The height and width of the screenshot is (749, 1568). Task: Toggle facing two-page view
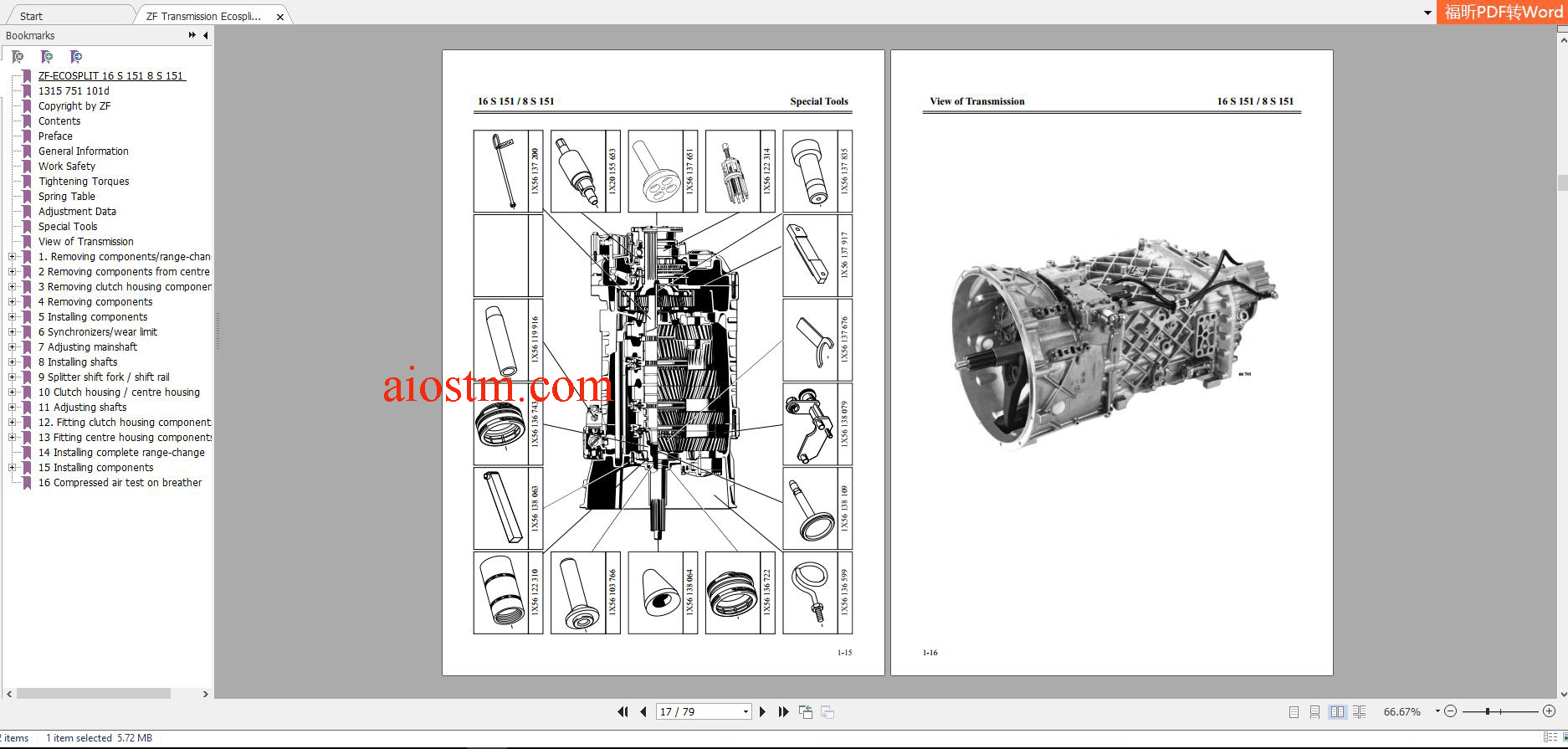pos(1337,712)
